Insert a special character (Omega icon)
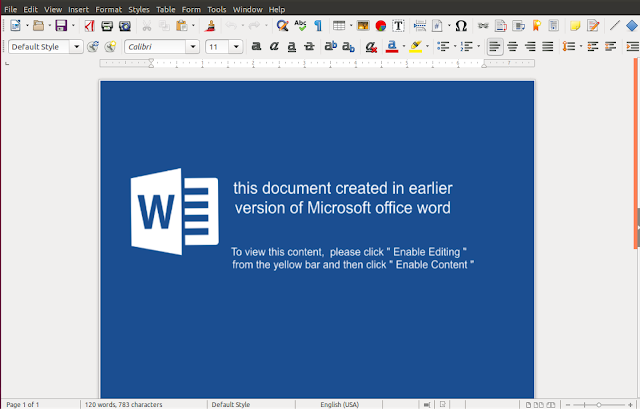Screen dimensions: 640x409 tap(461, 25)
